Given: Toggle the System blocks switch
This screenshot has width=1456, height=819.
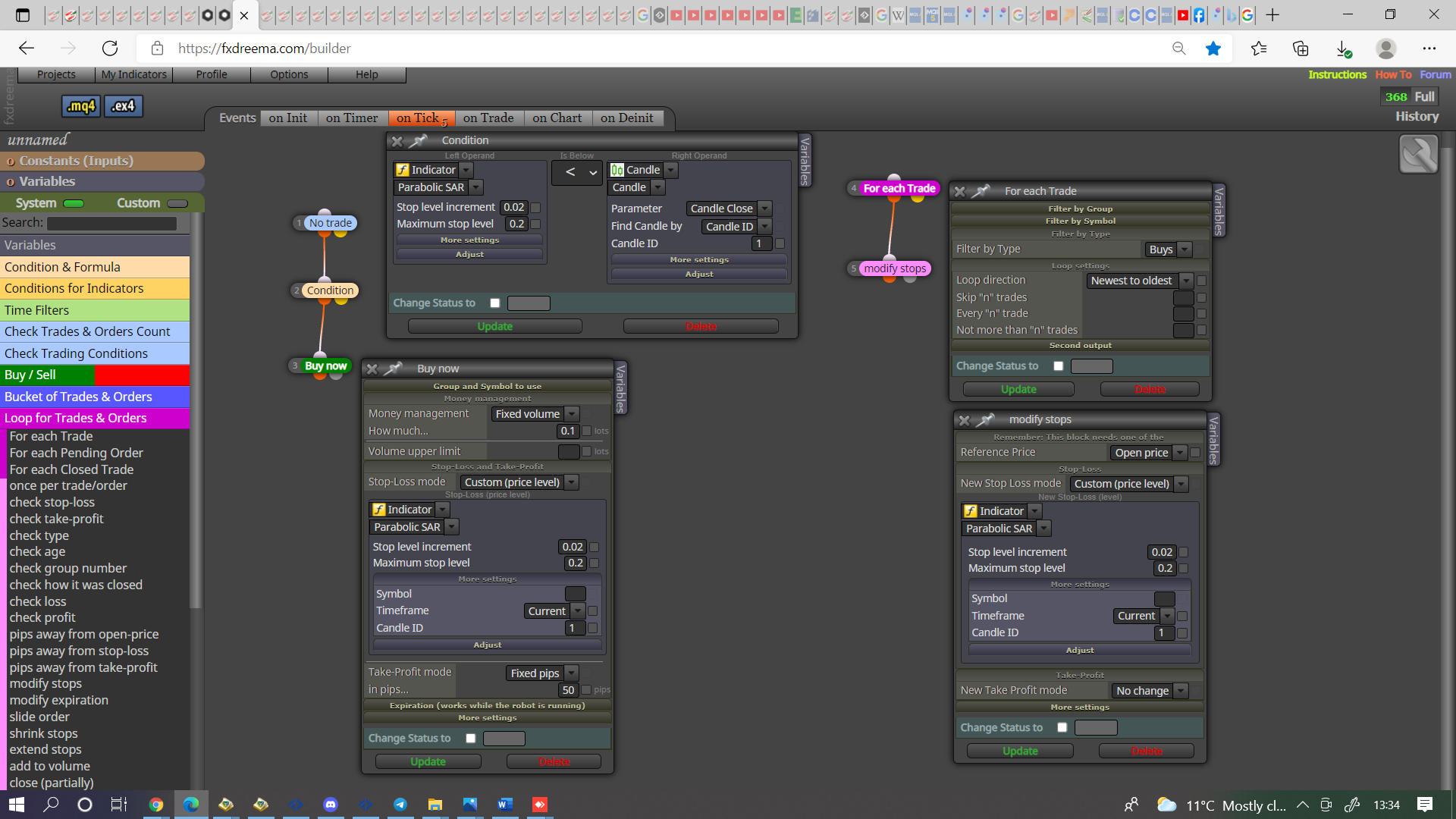Looking at the screenshot, I should pos(74,203).
